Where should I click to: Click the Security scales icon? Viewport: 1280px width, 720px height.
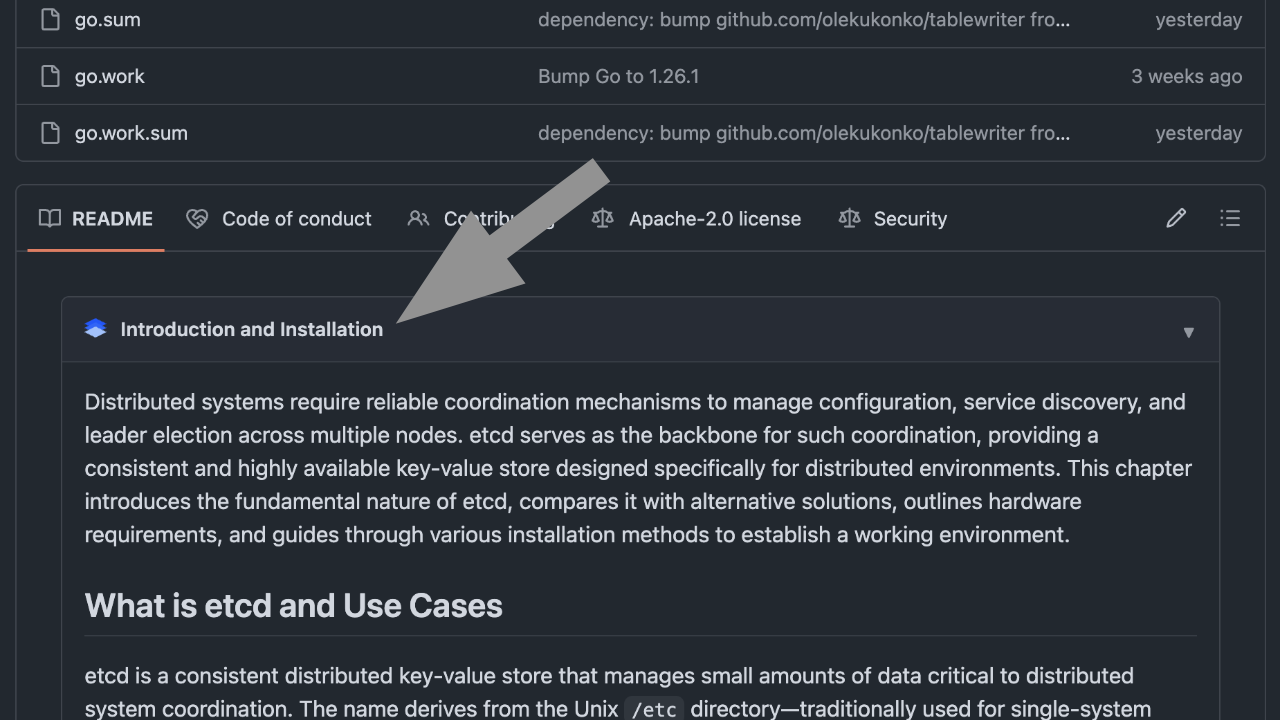click(849, 218)
